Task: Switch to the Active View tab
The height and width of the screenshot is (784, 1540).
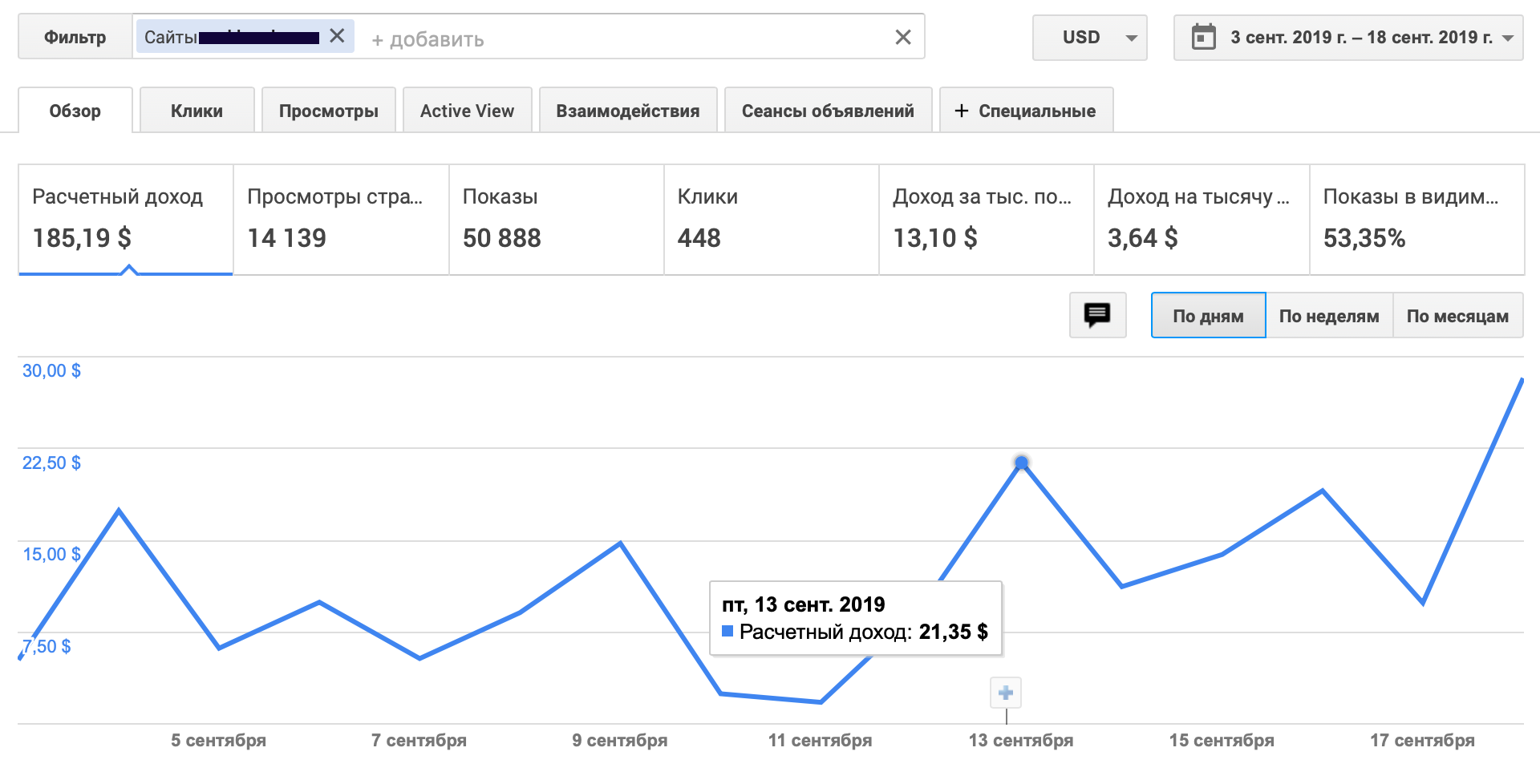Action: [467, 111]
